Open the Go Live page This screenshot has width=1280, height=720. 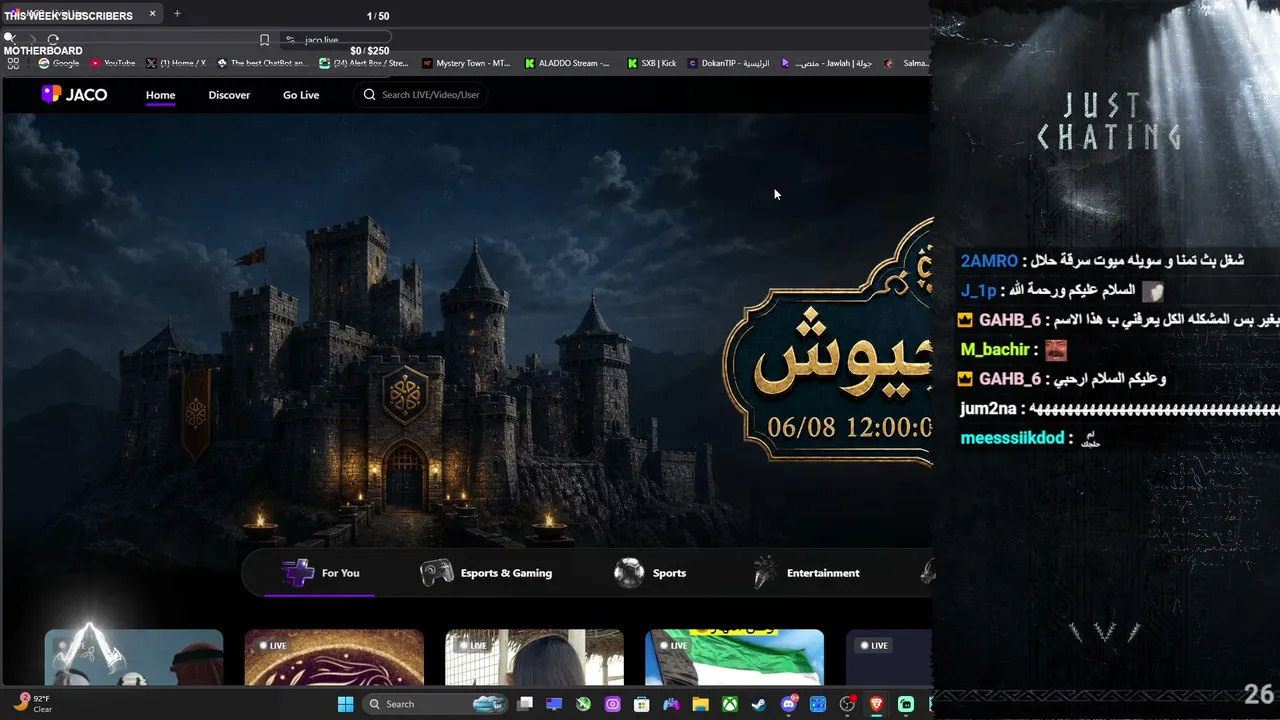(301, 95)
